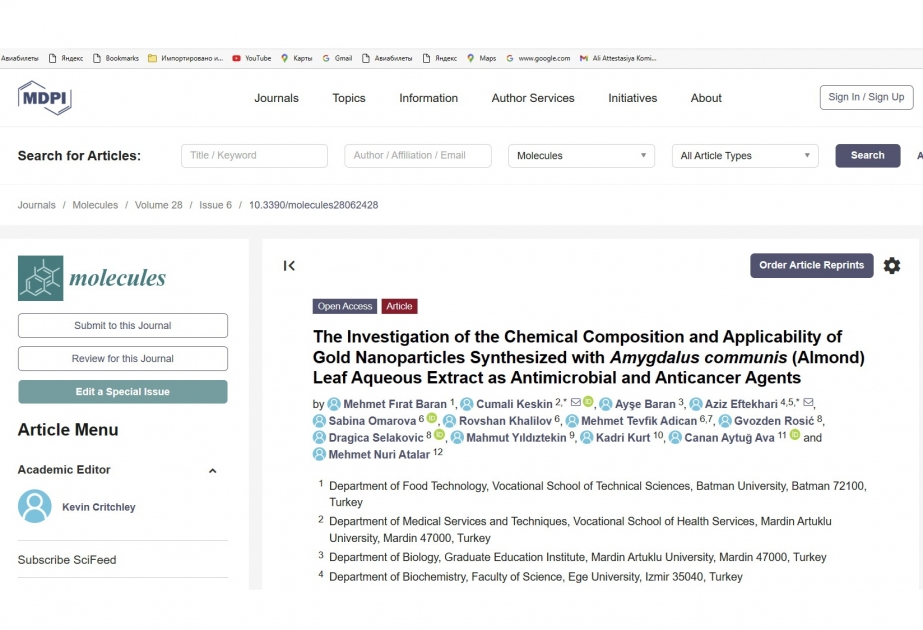
Task: Open Sabina Omarova's ORCID icon
Action: 431,418
